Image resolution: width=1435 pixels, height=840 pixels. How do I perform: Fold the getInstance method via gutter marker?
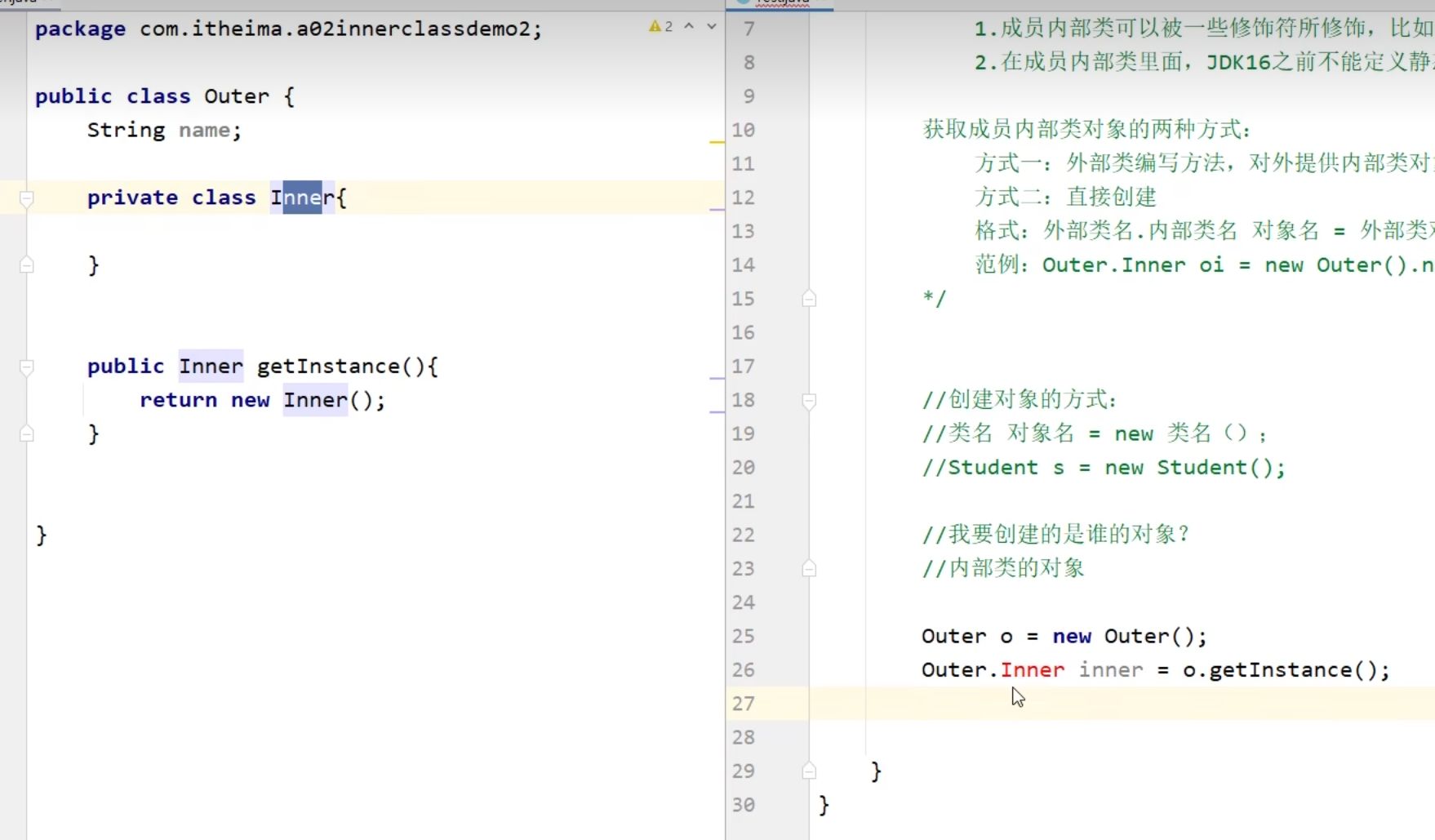tap(27, 367)
